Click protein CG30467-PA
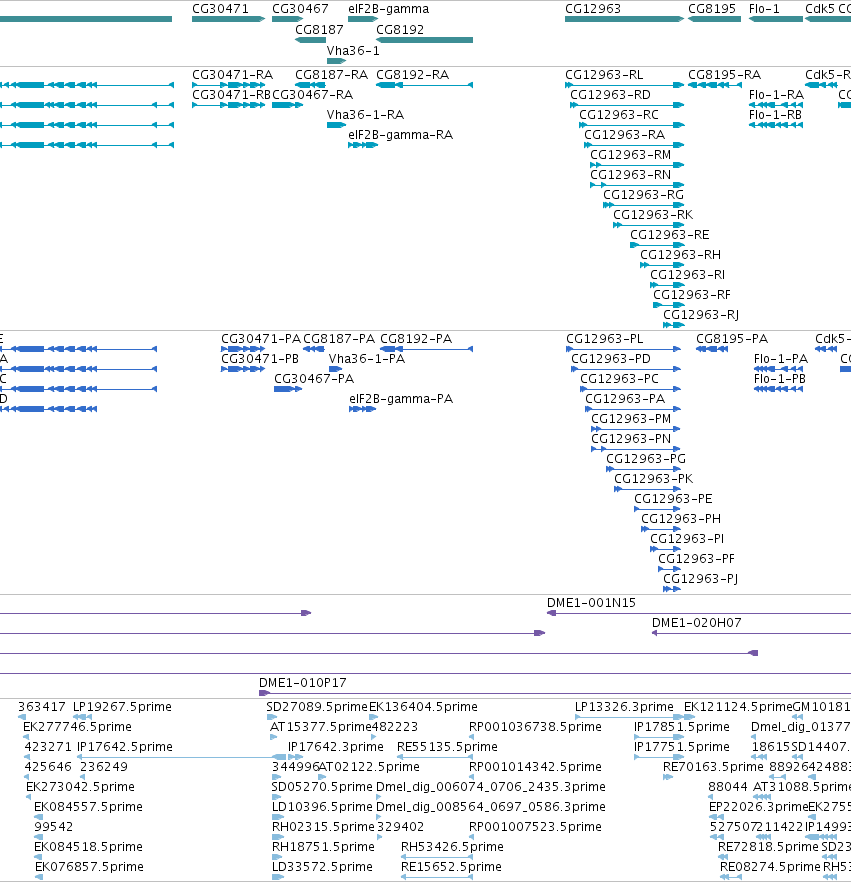Screen dimensions: 851x882 point(314,379)
